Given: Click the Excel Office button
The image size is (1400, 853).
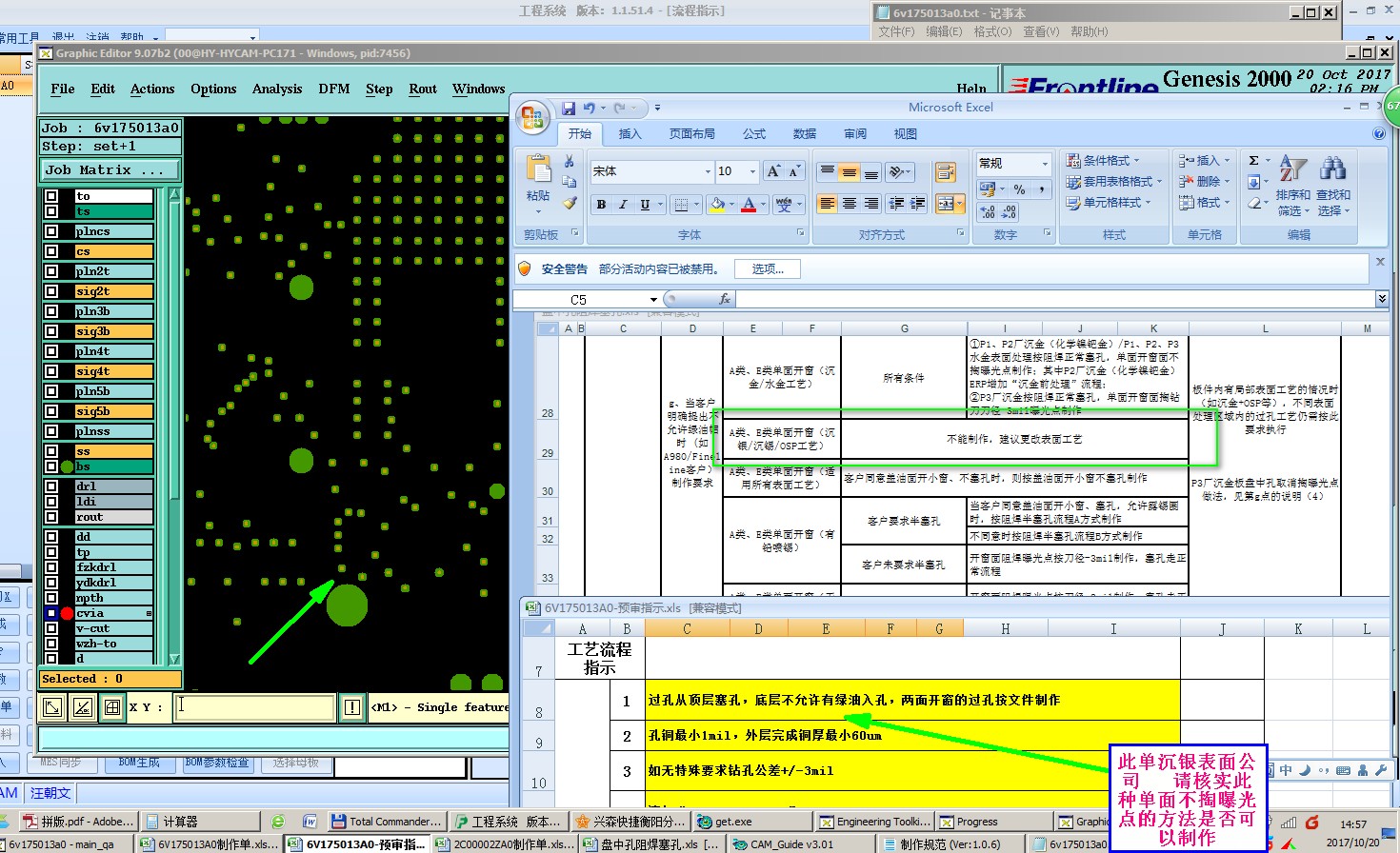Looking at the screenshot, I should point(532,118).
